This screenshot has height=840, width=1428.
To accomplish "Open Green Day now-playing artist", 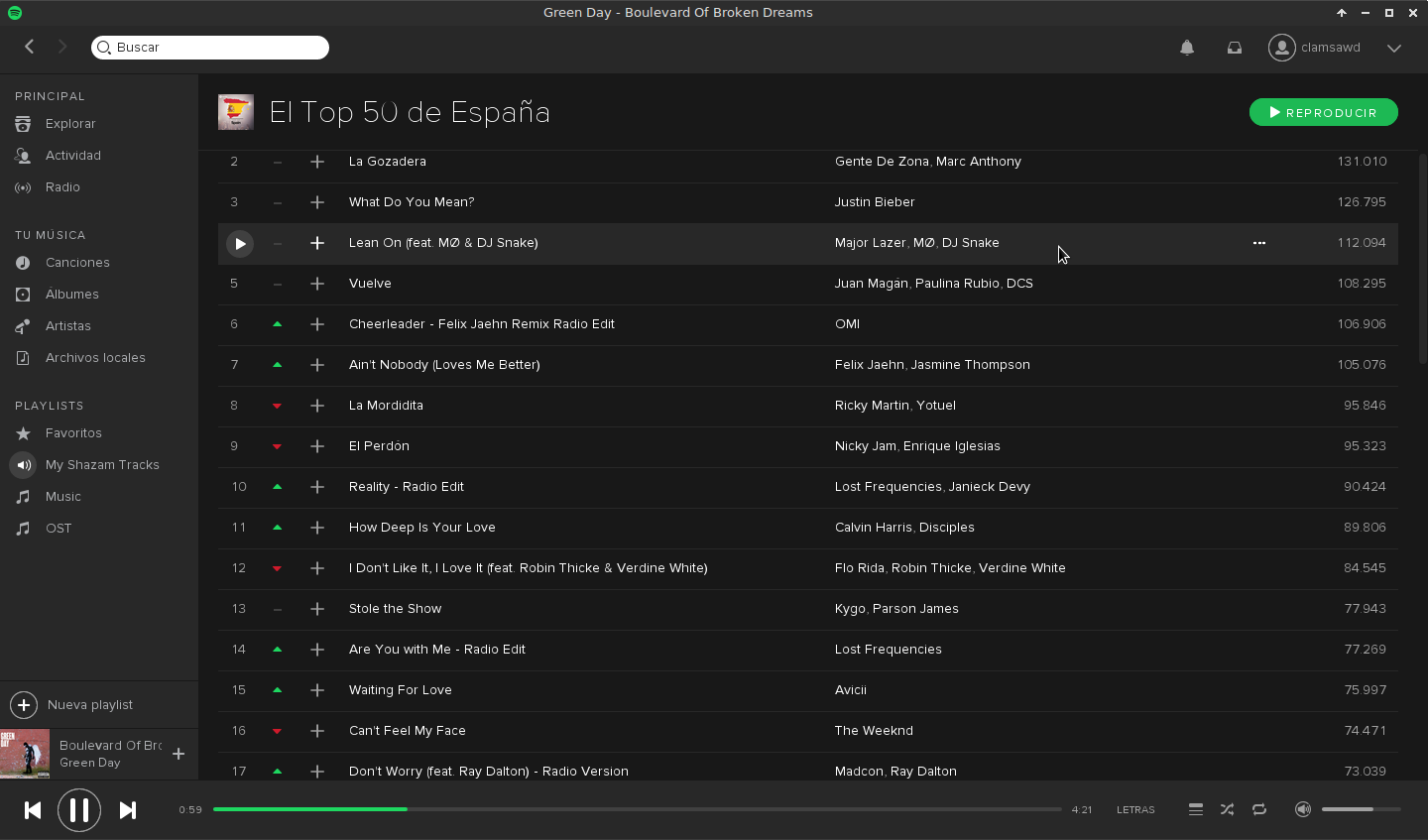I will [x=89, y=763].
